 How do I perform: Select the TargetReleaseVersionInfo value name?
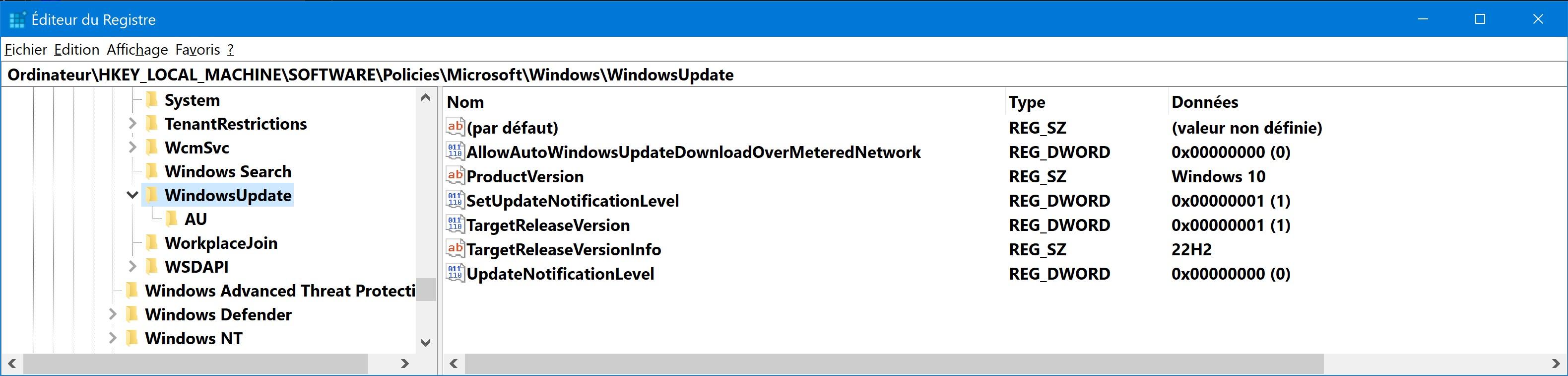pos(564,249)
